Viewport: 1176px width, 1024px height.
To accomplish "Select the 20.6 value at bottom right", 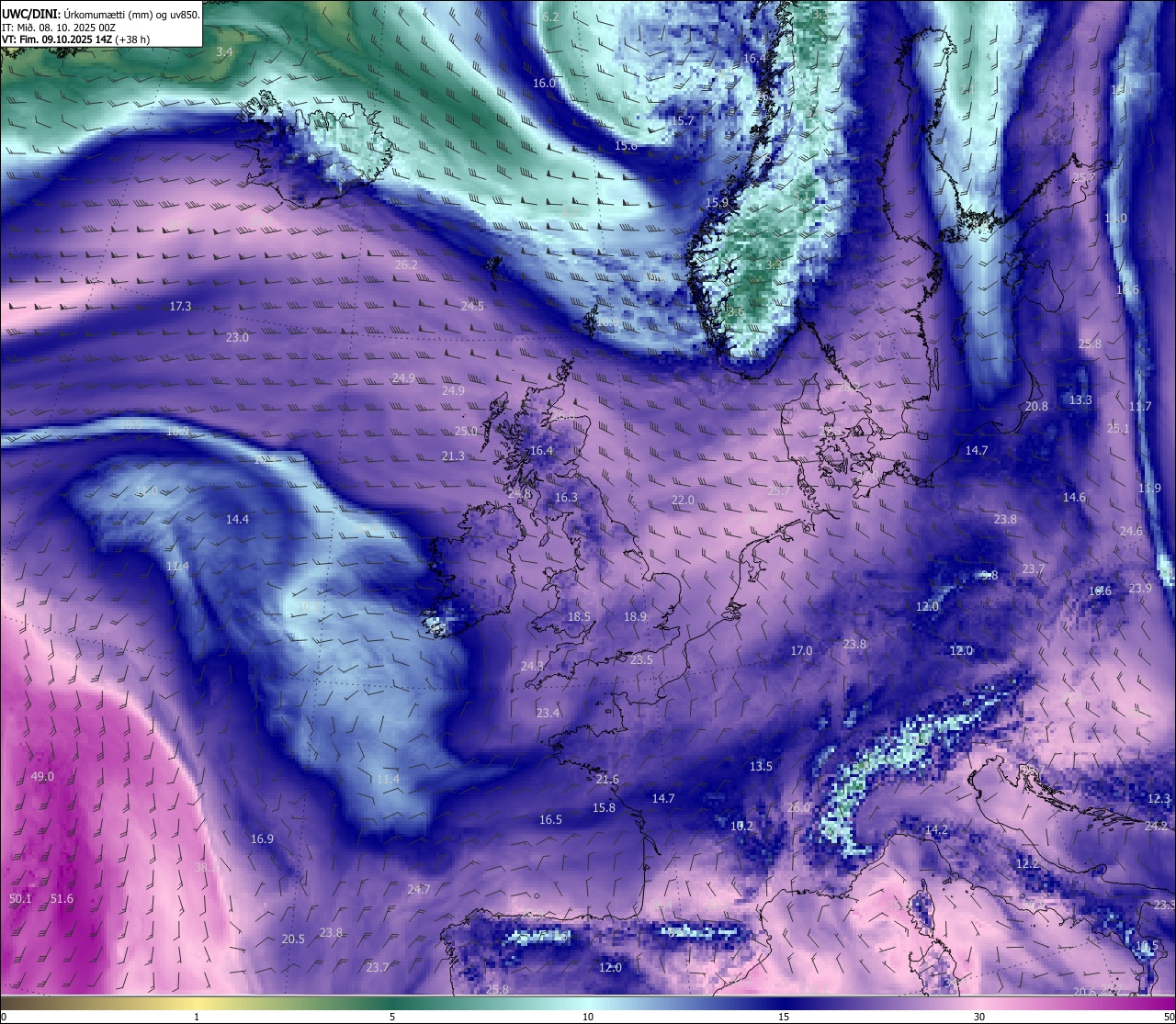I will (1084, 992).
